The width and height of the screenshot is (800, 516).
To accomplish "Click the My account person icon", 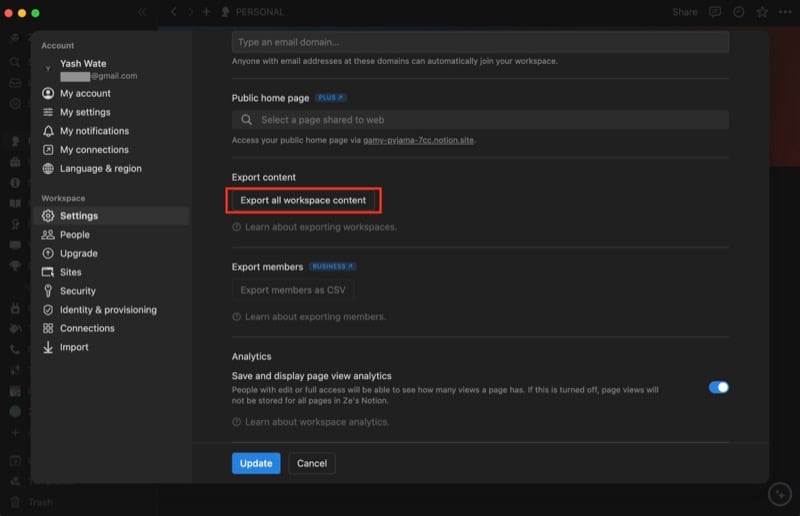I will coord(48,93).
